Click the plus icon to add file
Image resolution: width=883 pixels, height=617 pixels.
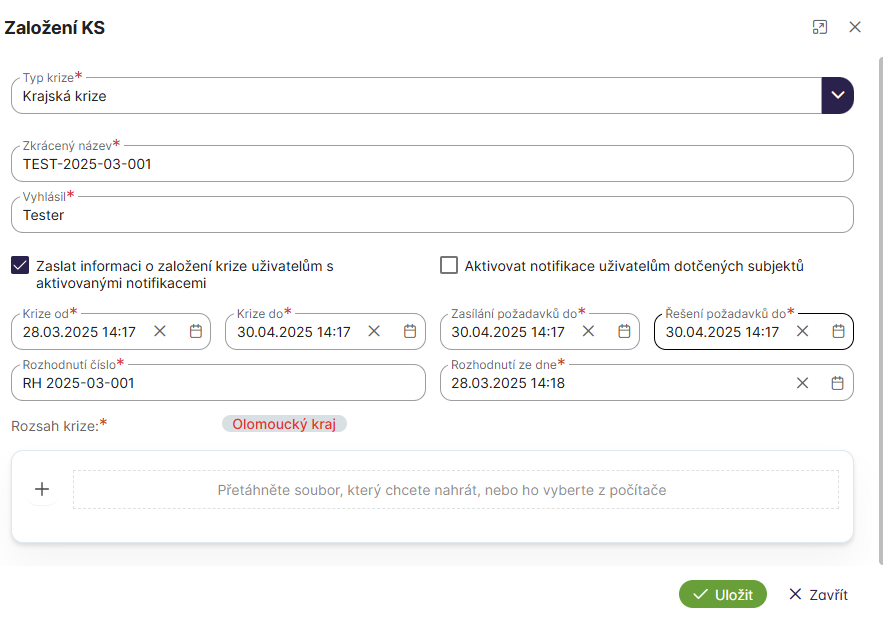[42, 489]
